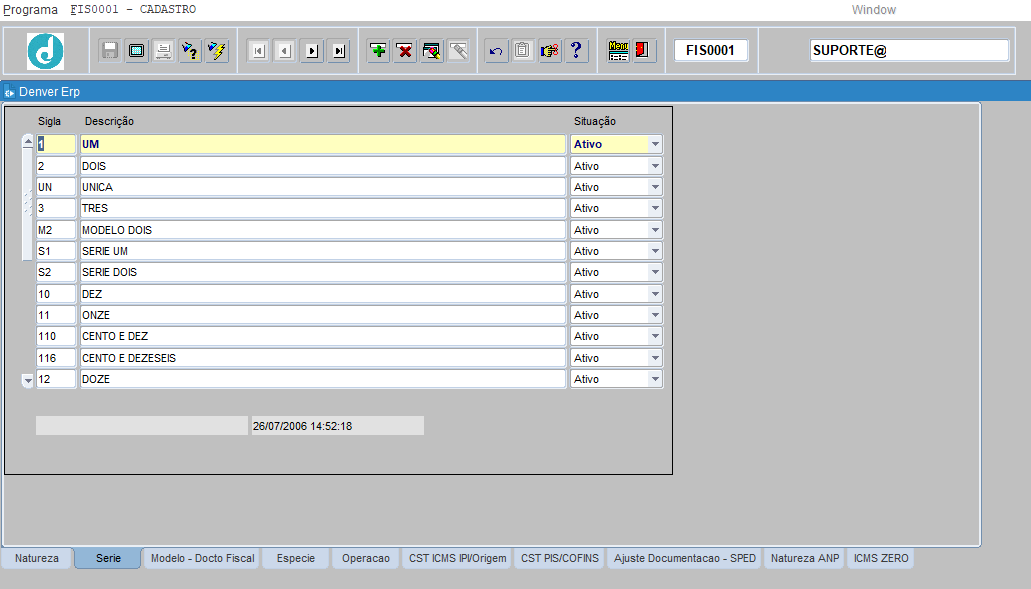Screen dimensions: 1031x589
Task: Click the scroll down arrow of records list
Action: pos(28,380)
